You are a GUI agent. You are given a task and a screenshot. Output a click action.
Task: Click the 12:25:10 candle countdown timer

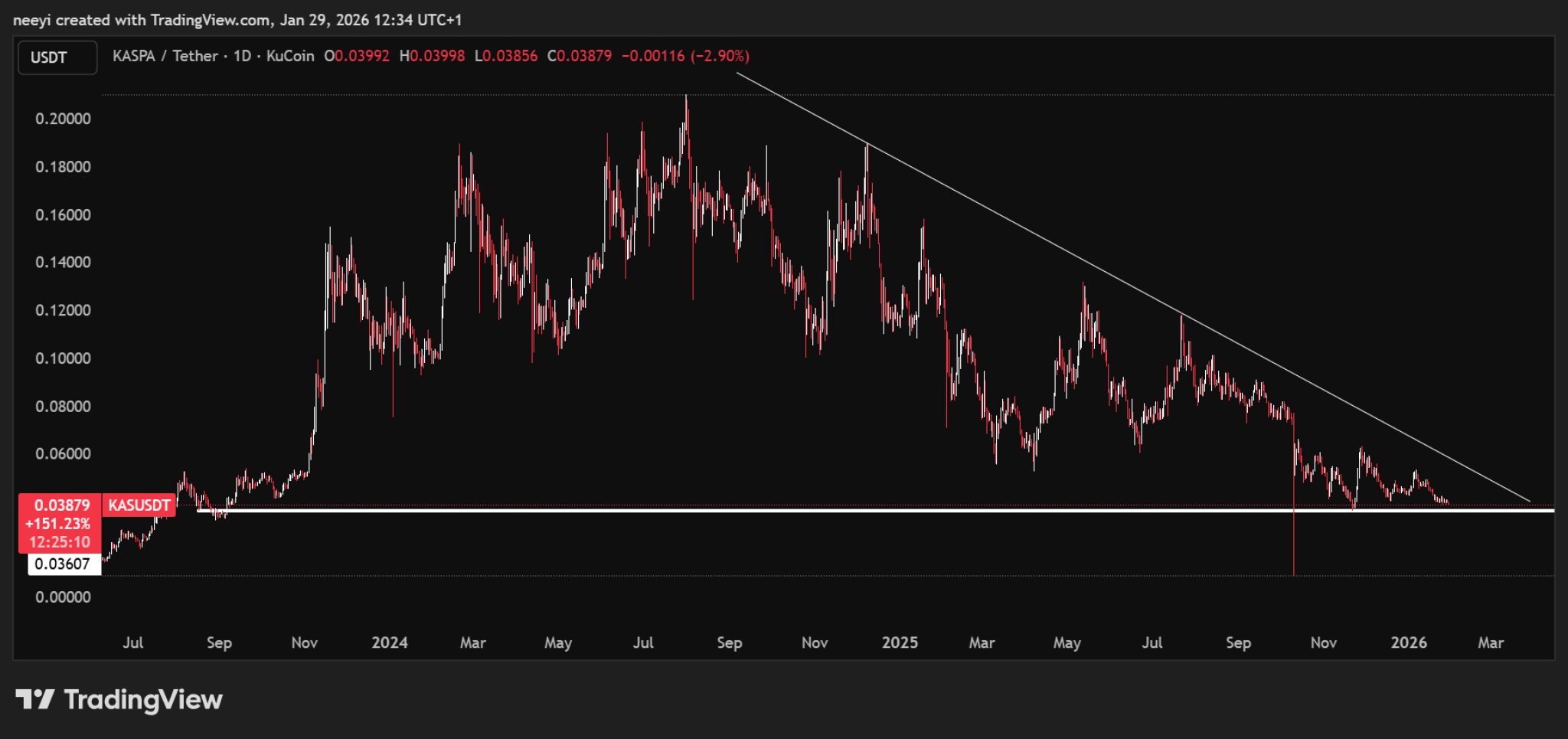(60, 542)
